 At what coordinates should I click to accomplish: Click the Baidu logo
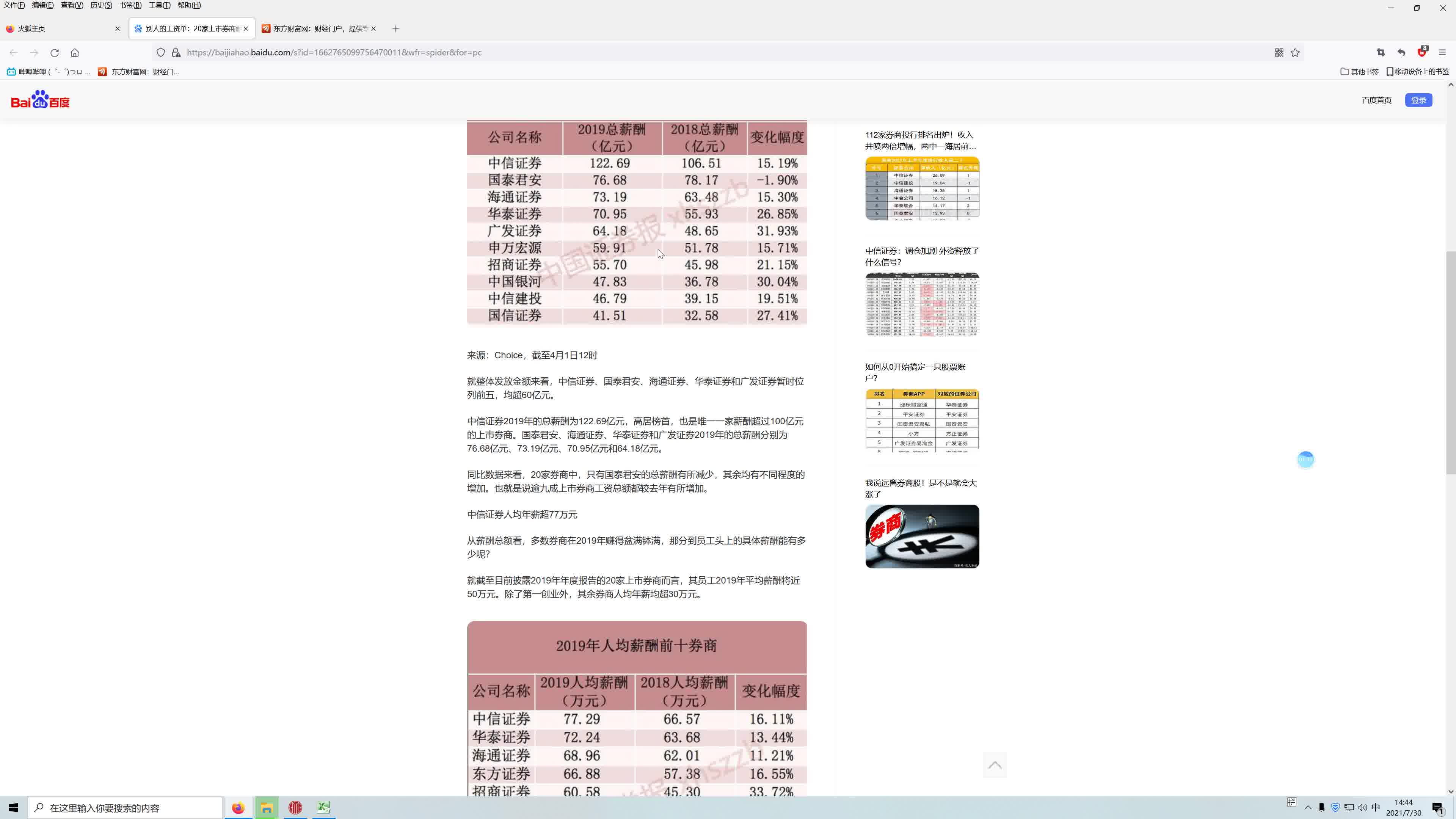click(40, 99)
